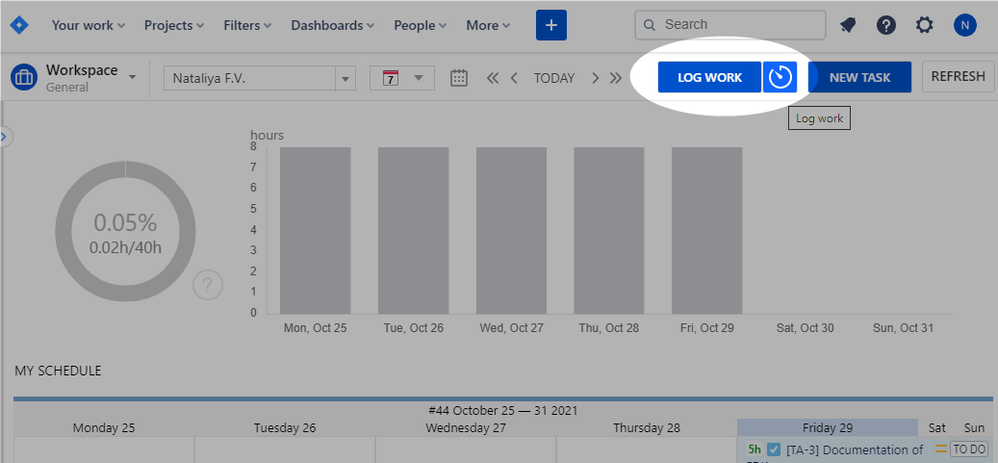Click into the Search field
The width and height of the screenshot is (998, 463).
point(730,25)
